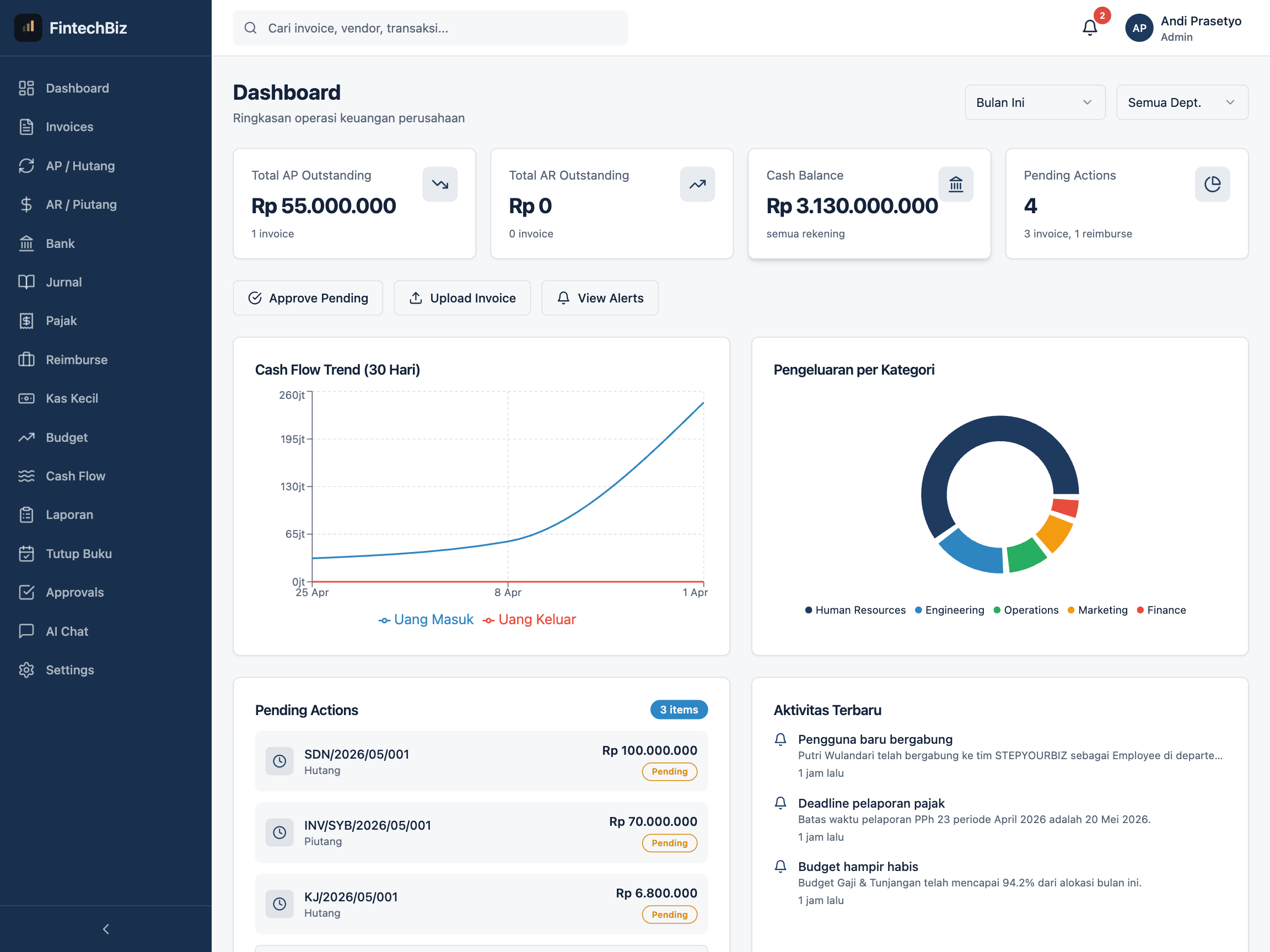
Task: Click the clock icon for INV/SYB/2026/05/001
Action: click(x=279, y=832)
